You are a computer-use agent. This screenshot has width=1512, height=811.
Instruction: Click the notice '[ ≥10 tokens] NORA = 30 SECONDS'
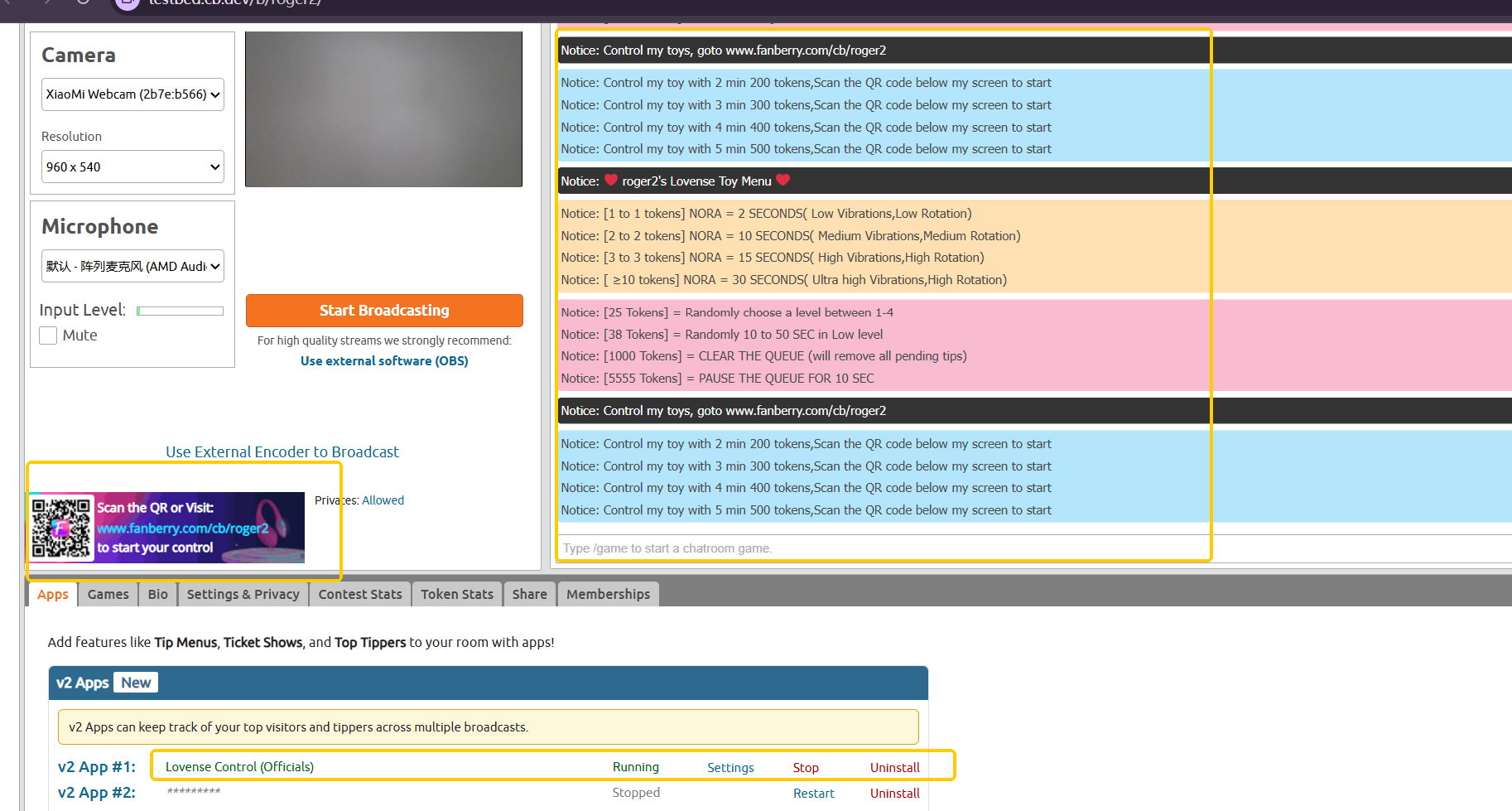coord(784,280)
